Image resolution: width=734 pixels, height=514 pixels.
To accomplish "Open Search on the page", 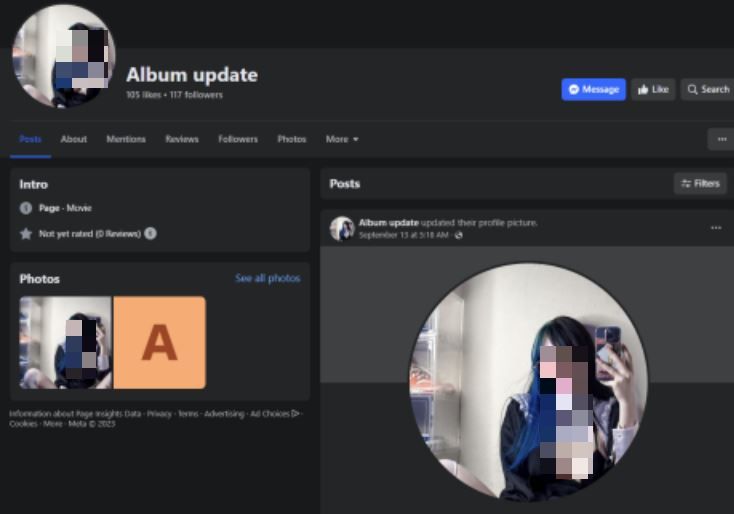I will click(707, 90).
